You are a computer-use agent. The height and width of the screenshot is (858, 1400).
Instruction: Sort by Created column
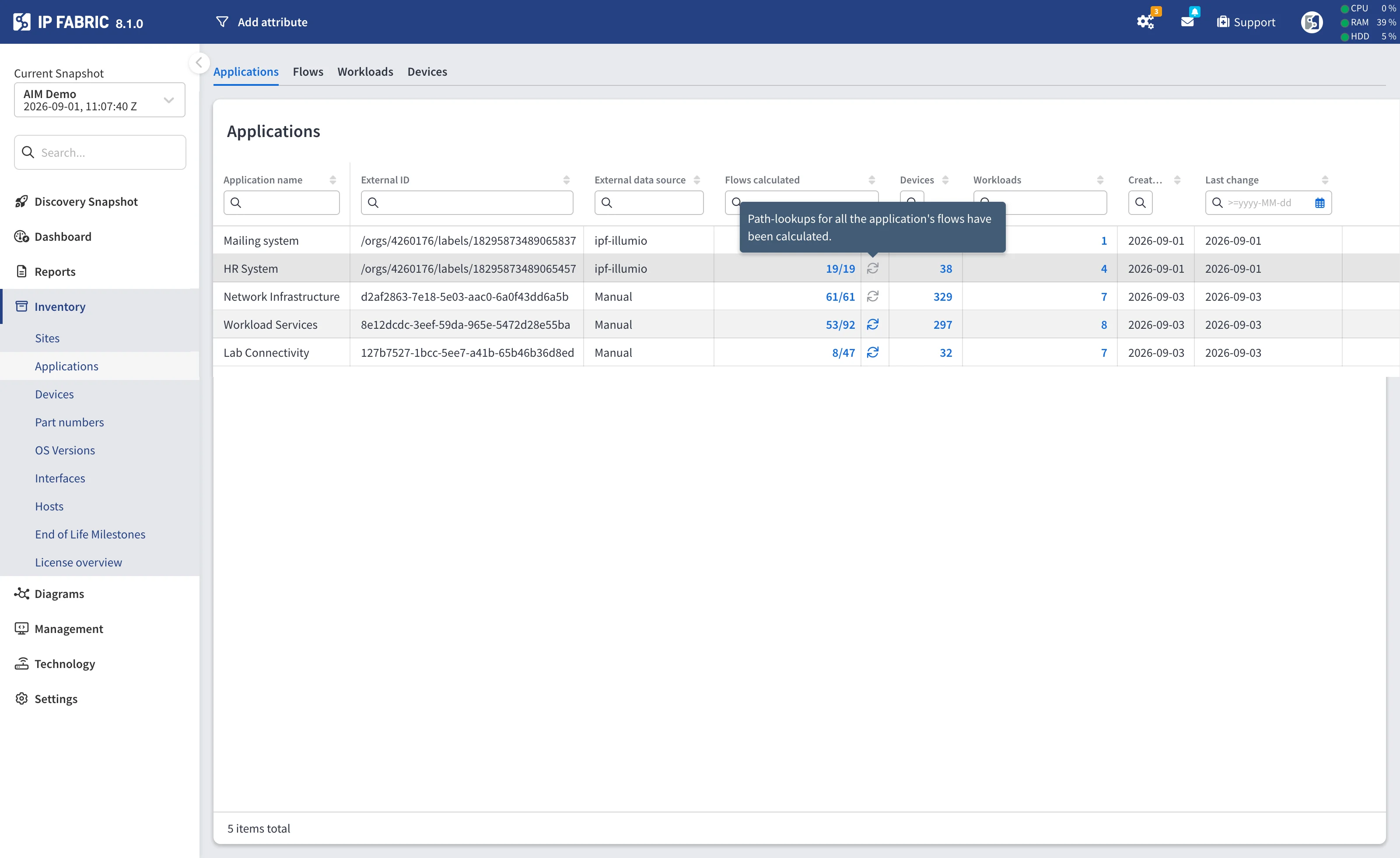coord(1177,179)
